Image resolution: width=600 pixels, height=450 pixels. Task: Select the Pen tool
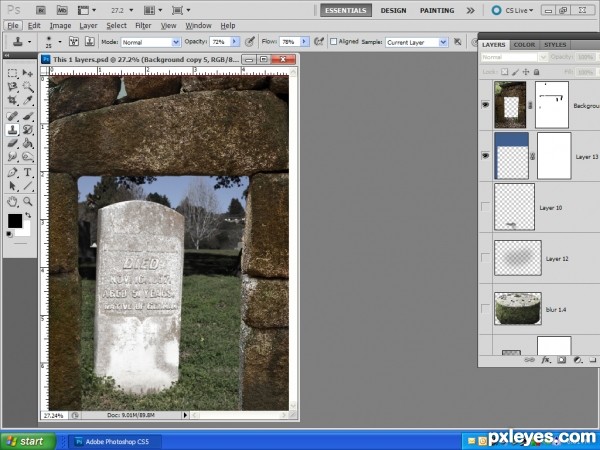pos(12,173)
